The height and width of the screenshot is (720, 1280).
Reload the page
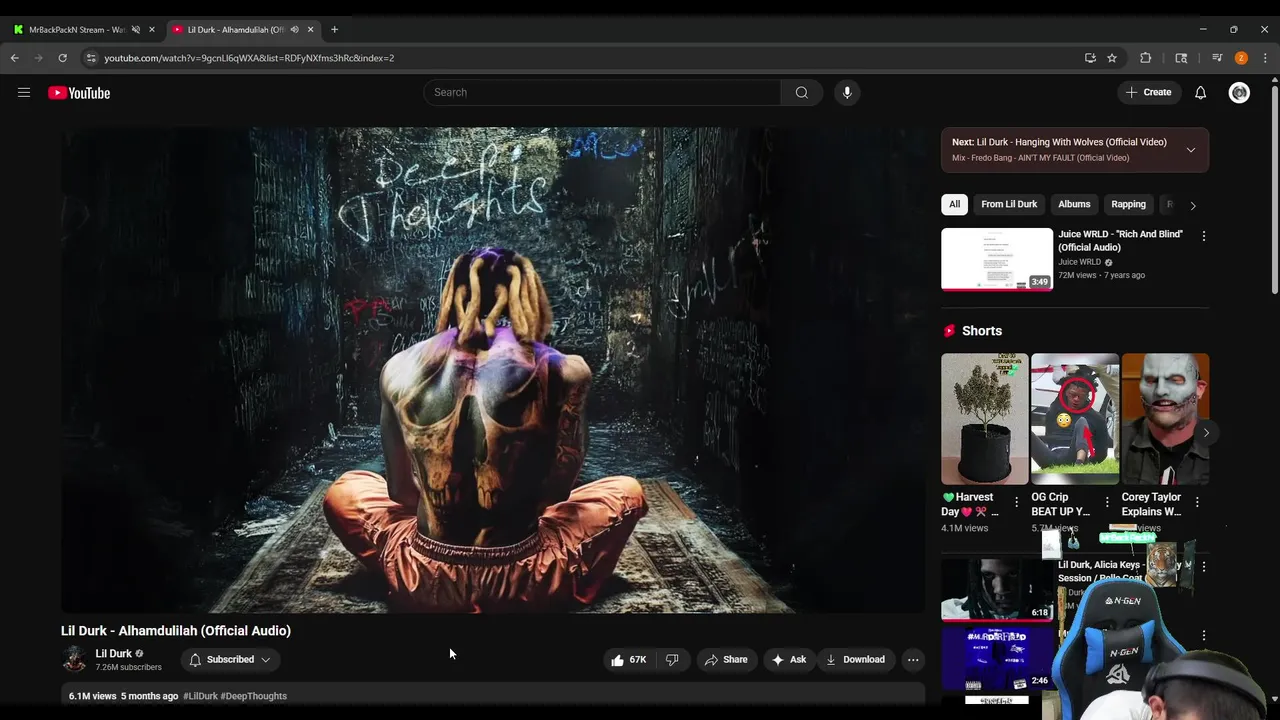click(62, 58)
